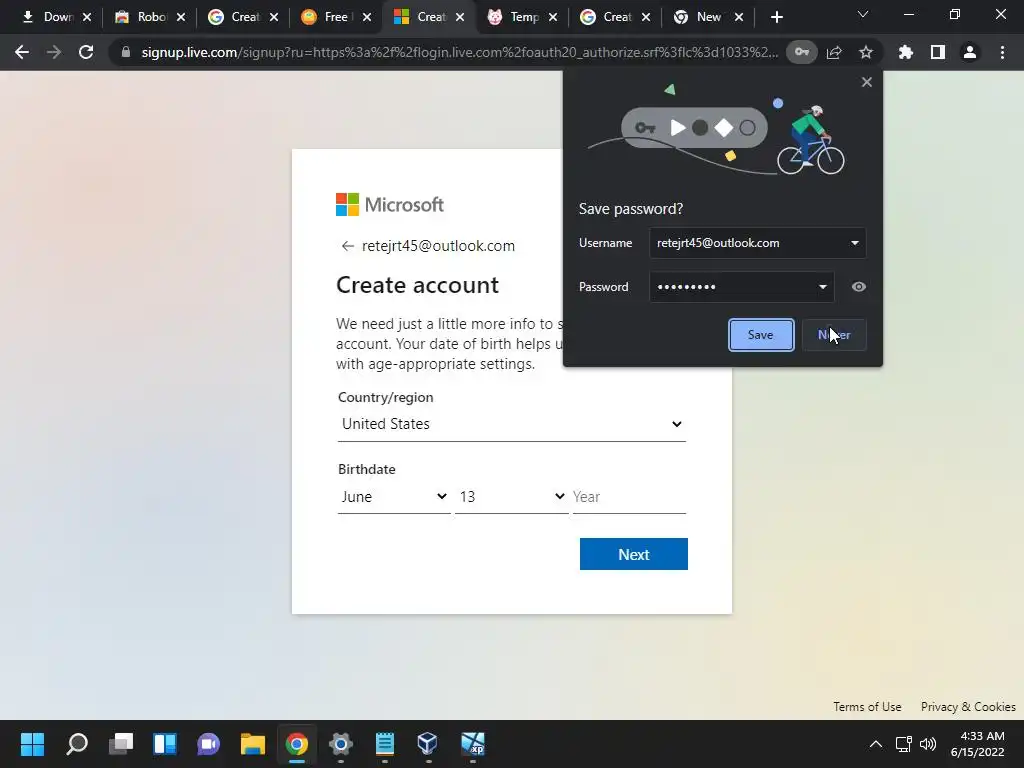Click Save in the password popup

coord(761,335)
